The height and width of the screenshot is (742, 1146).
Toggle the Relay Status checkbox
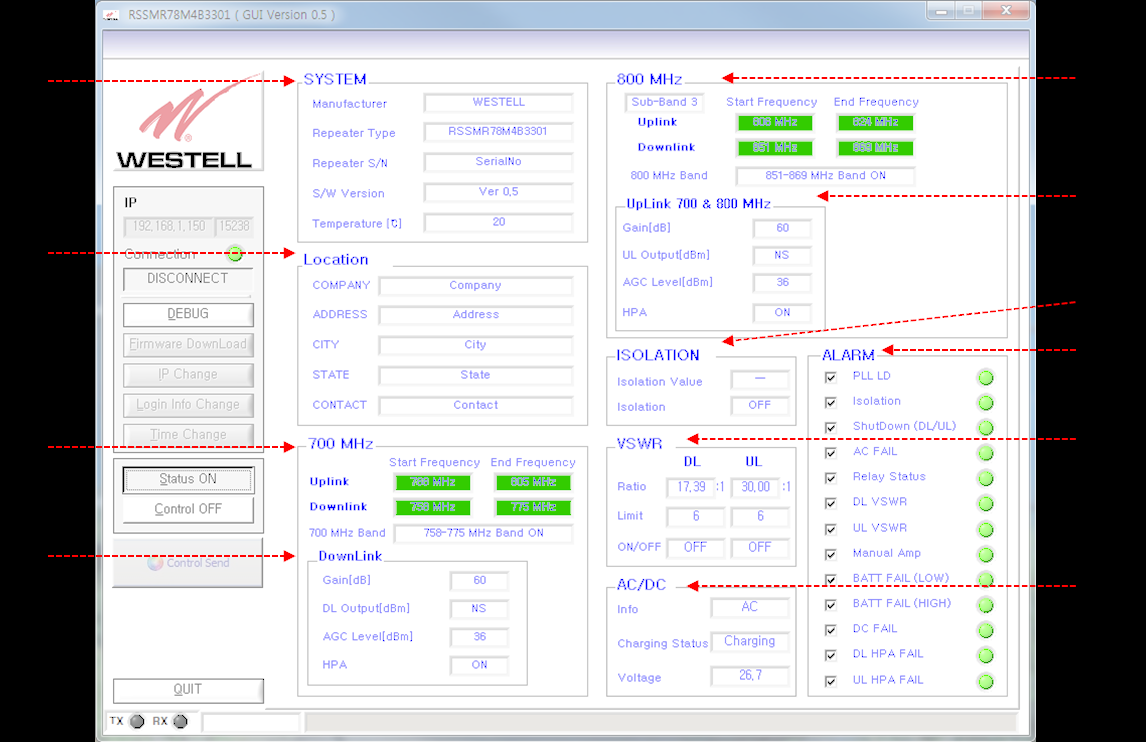830,478
